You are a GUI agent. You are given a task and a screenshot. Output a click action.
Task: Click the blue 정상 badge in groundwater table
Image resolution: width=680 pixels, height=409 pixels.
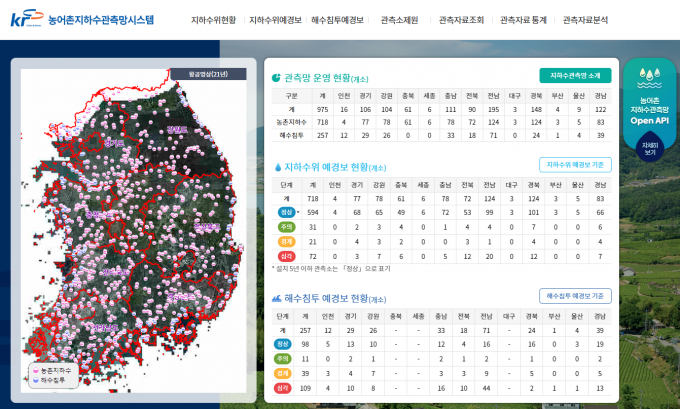(286, 213)
